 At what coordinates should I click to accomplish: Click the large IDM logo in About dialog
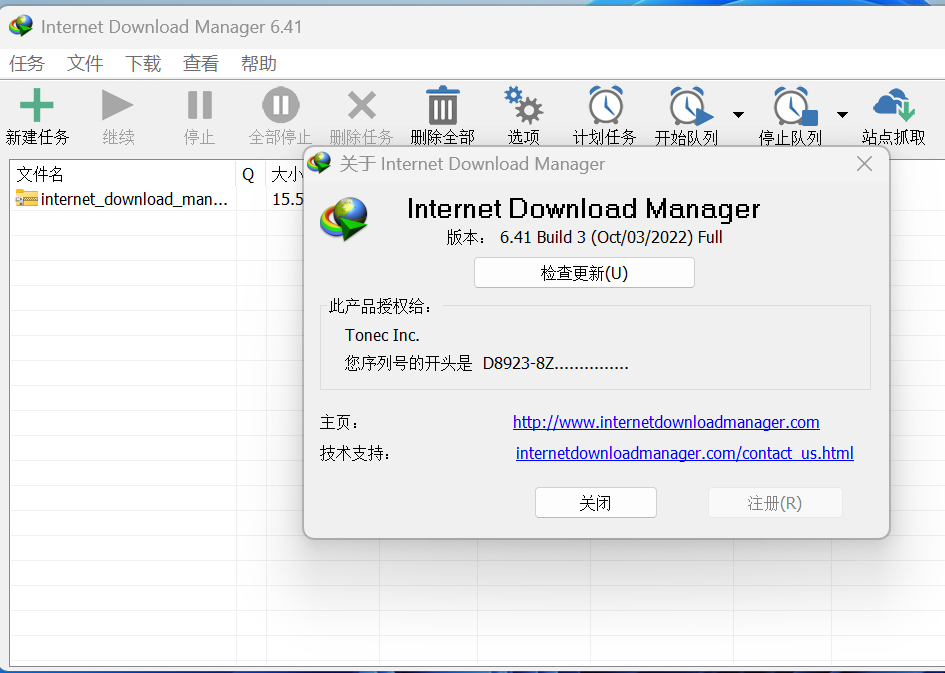tap(344, 219)
